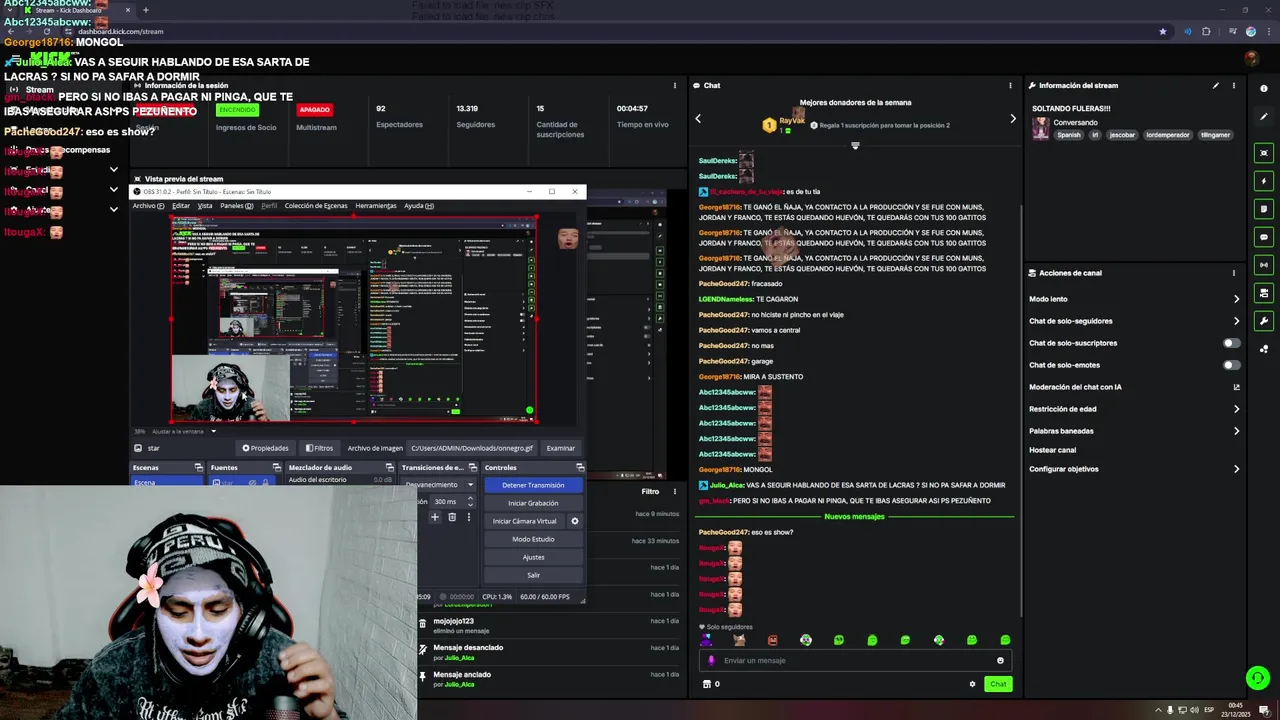Show previous top donor with left arrow
This screenshot has width=1280, height=720.
(x=698, y=119)
